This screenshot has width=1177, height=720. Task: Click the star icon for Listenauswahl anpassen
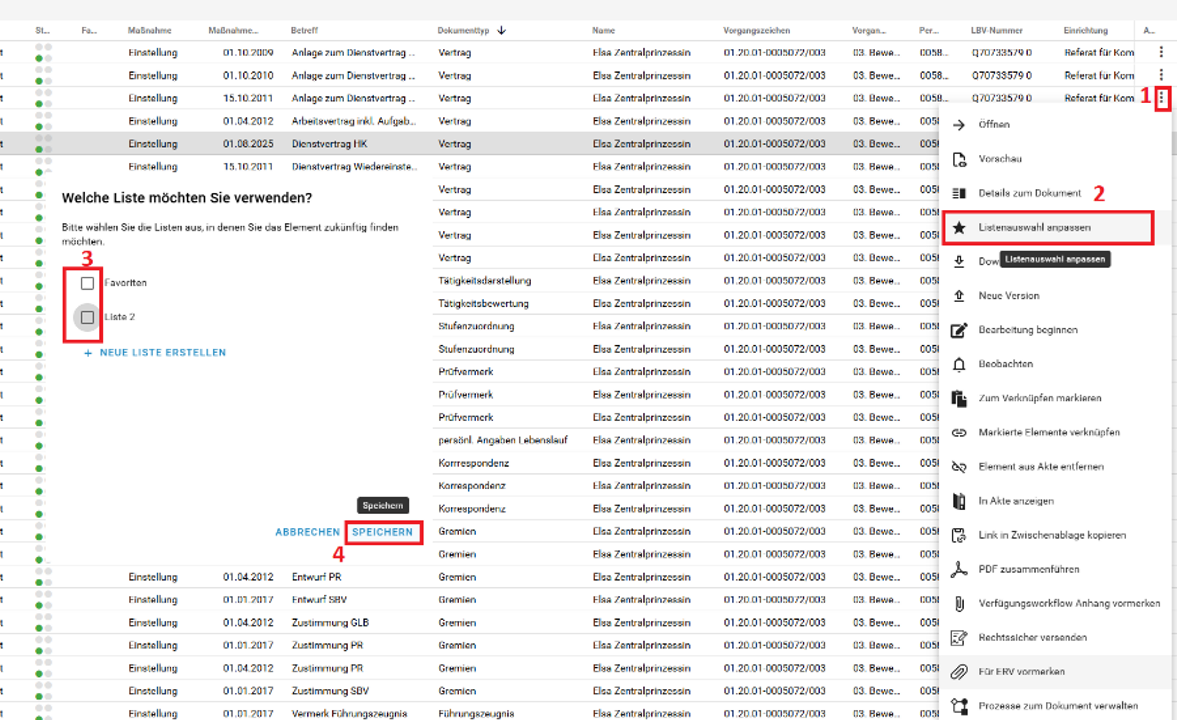click(959, 228)
